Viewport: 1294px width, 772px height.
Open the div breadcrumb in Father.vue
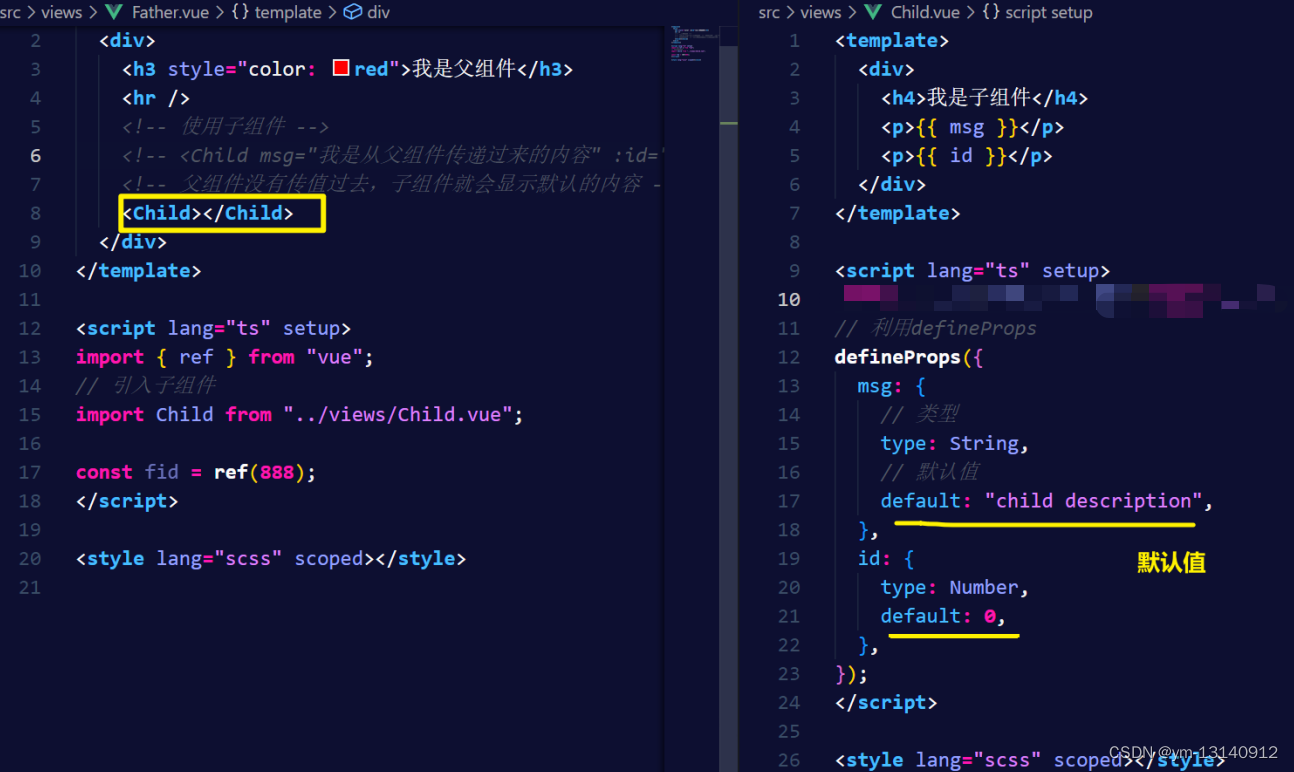coord(379,12)
